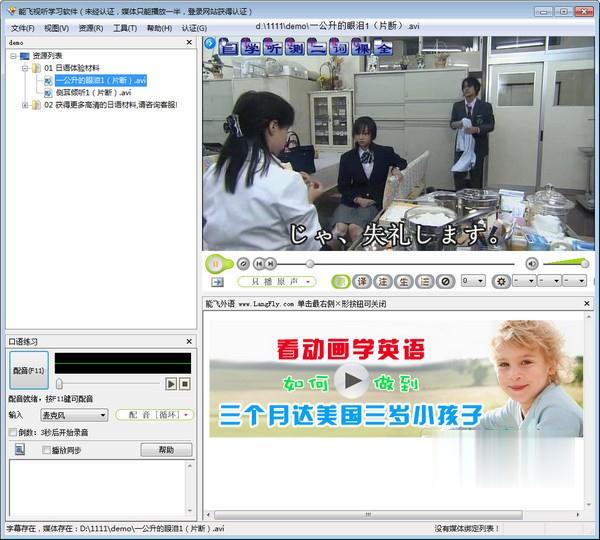Select 侧耳倾听1(片断).avi in the tree
The height and width of the screenshot is (540, 600).
click(x=93, y=93)
